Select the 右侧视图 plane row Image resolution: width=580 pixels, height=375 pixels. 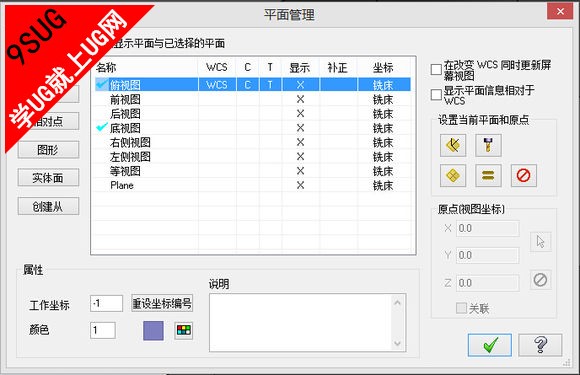click(x=253, y=142)
